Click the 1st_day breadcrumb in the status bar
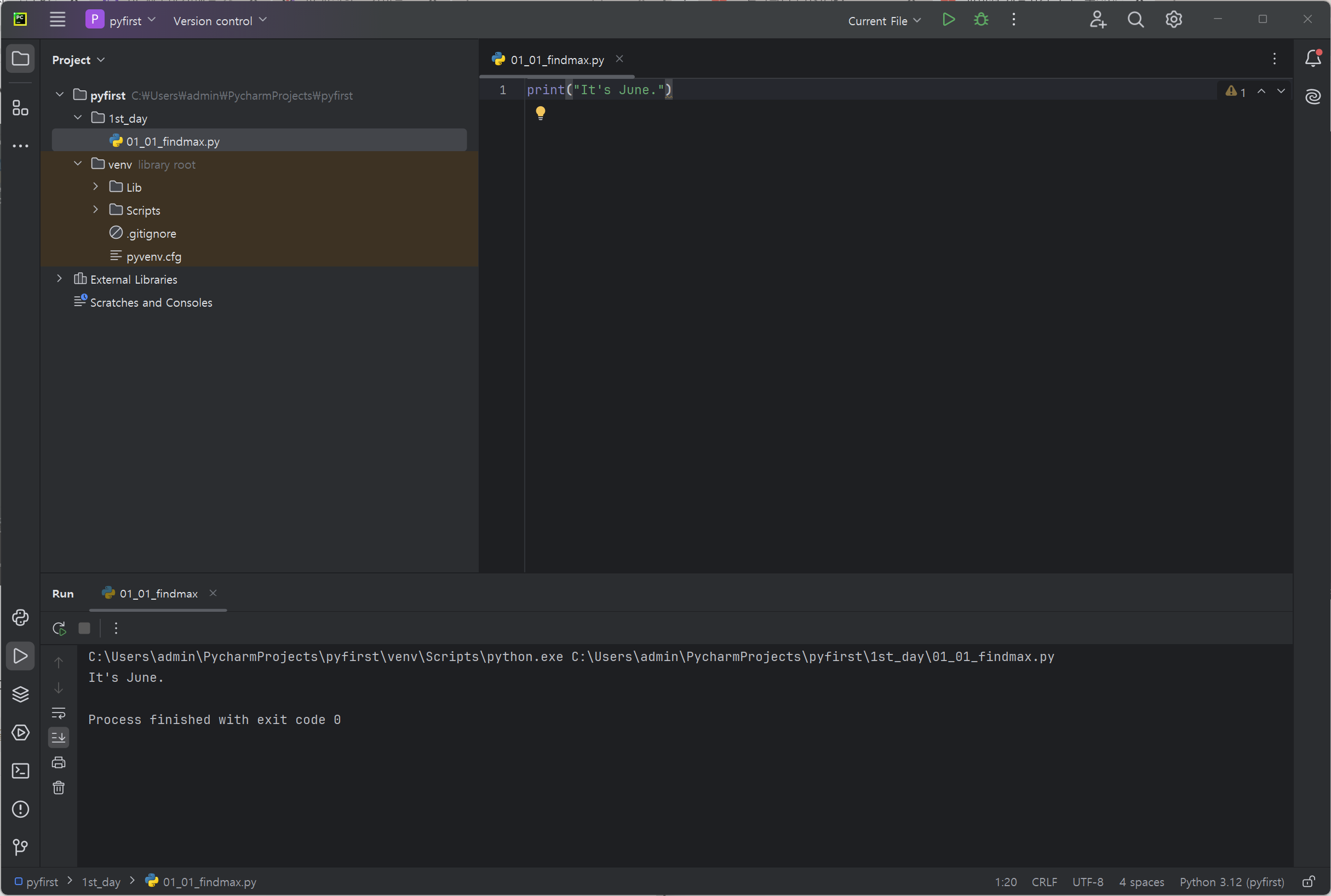 [x=101, y=882]
